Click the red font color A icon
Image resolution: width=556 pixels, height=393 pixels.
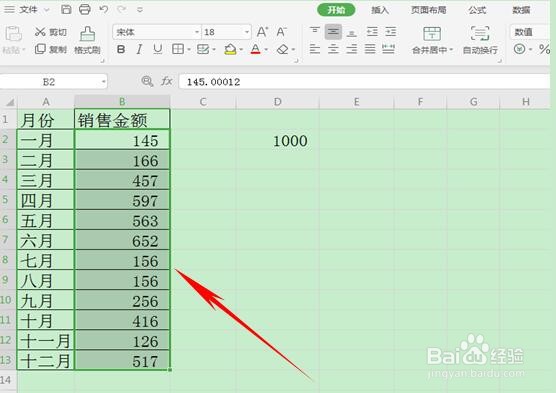pyautogui.click(x=256, y=49)
